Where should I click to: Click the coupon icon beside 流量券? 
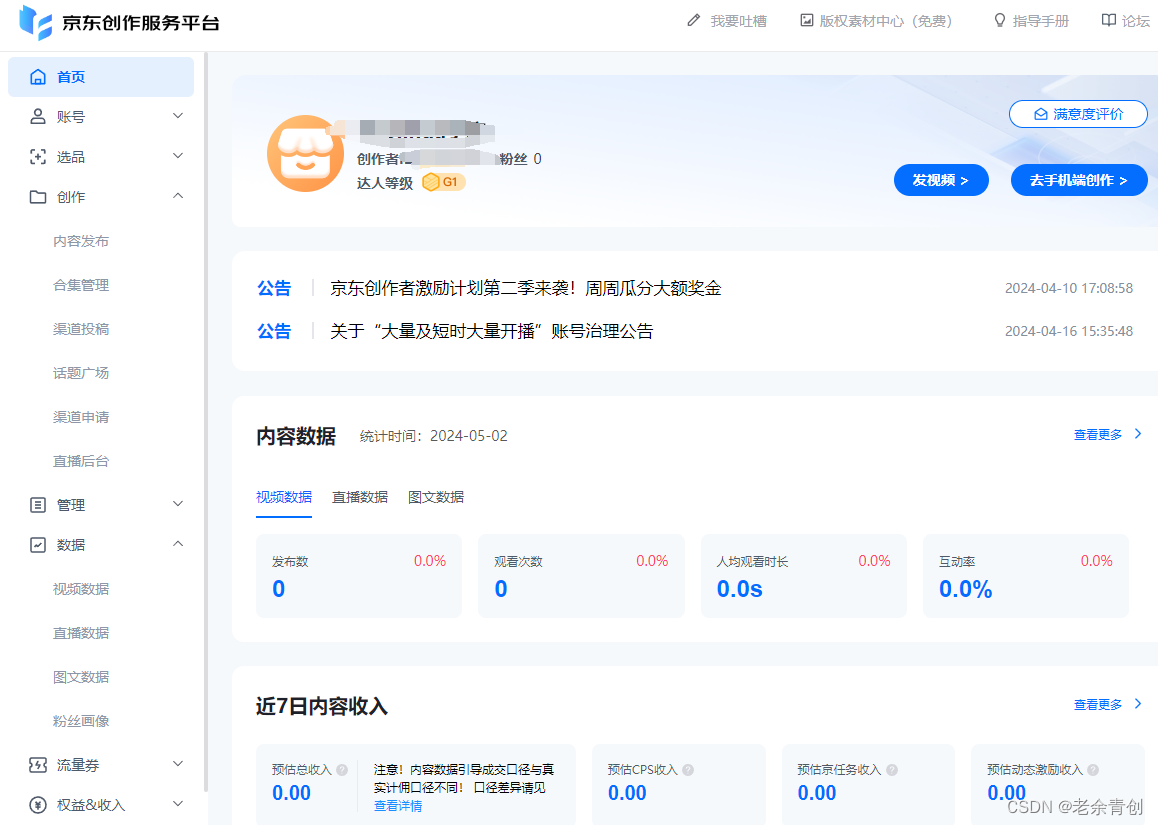38,765
